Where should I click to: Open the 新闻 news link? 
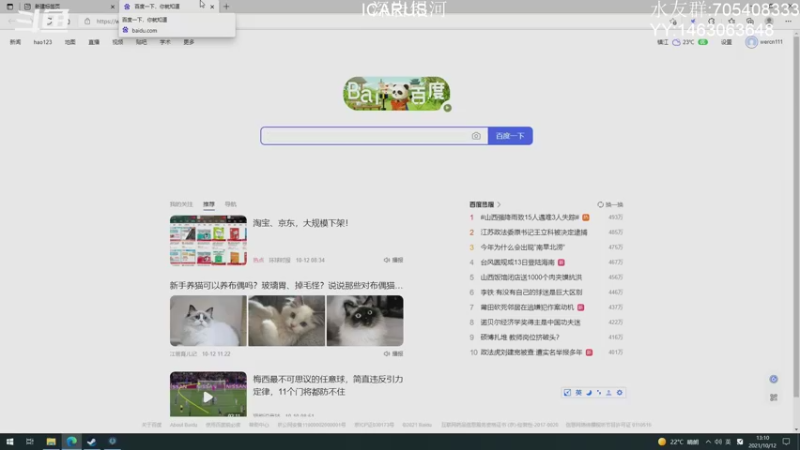click(15, 42)
